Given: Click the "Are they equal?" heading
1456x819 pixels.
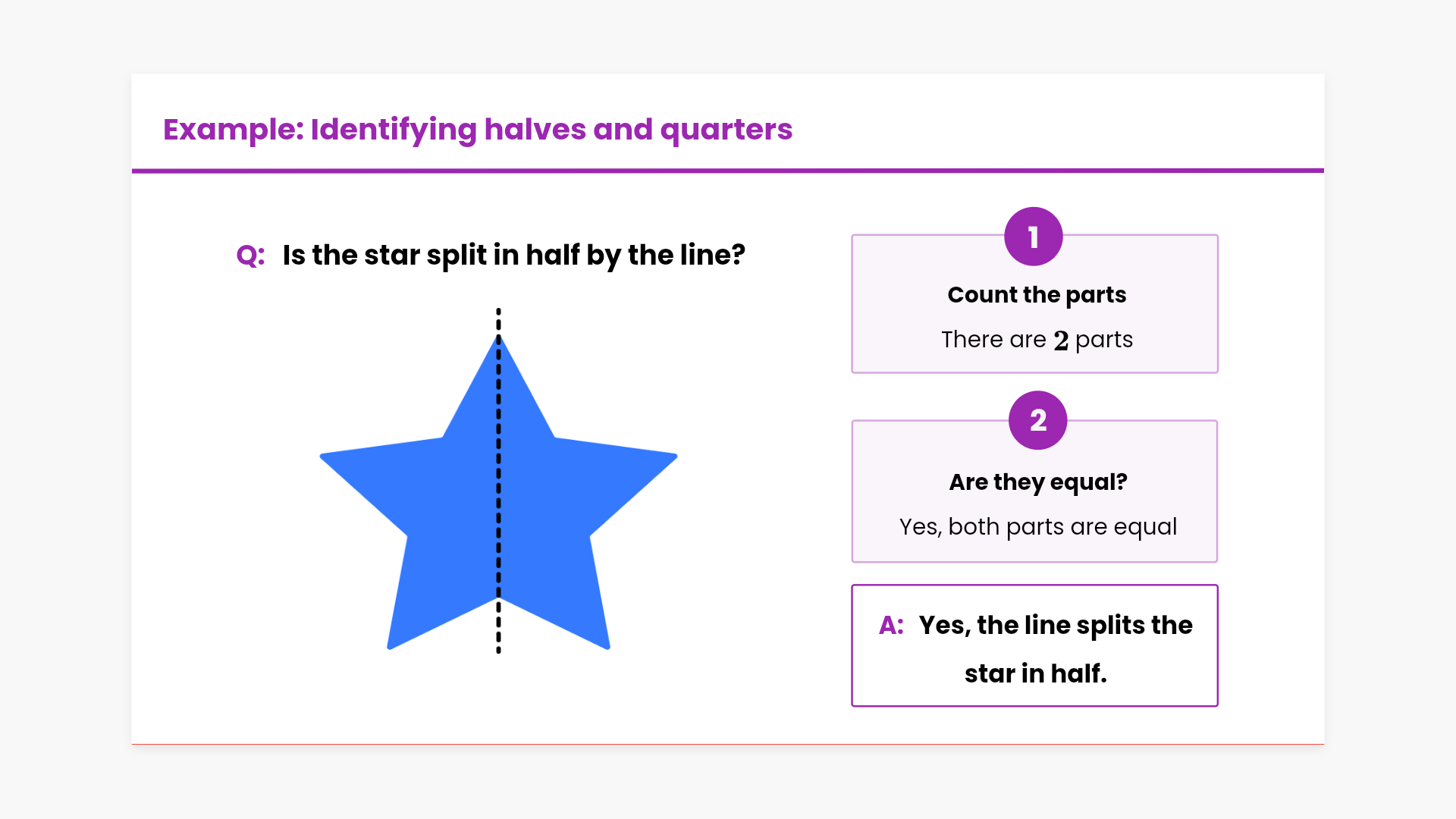Looking at the screenshot, I should point(1037,482).
